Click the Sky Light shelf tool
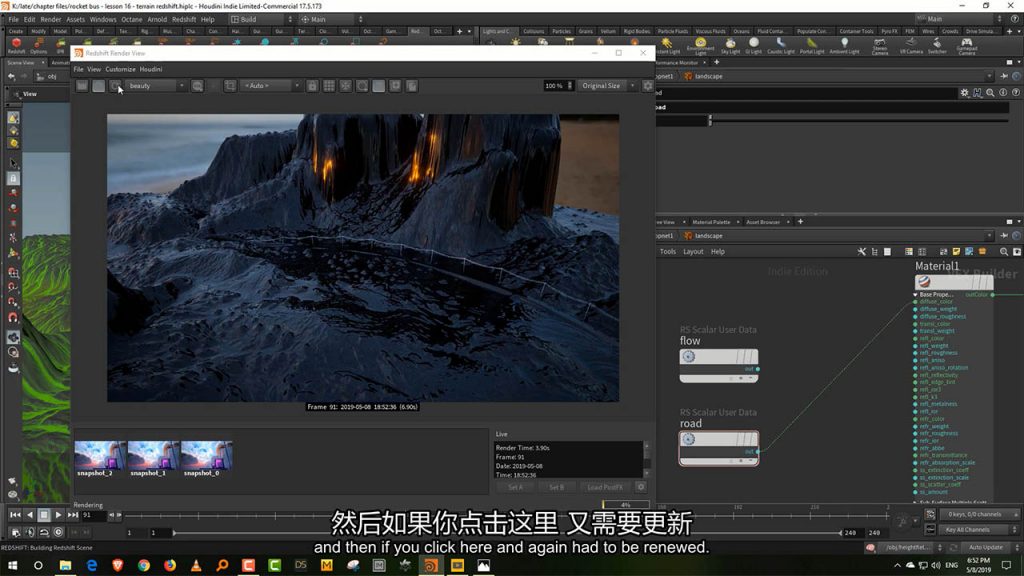The width and height of the screenshot is (1024, 576). point(731,46)
